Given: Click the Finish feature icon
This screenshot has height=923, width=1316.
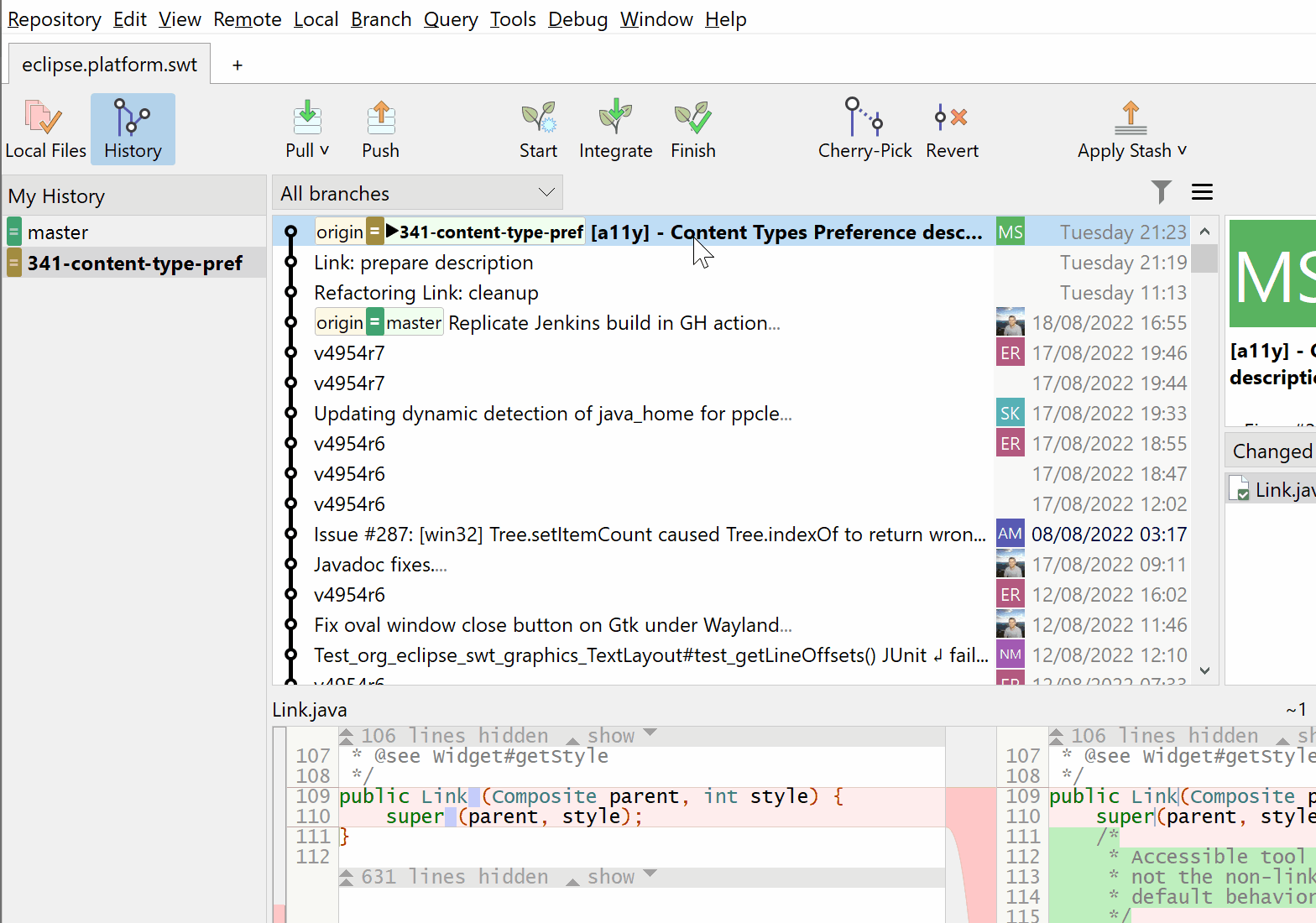Looking at the screenshot, I should point(693,117).
